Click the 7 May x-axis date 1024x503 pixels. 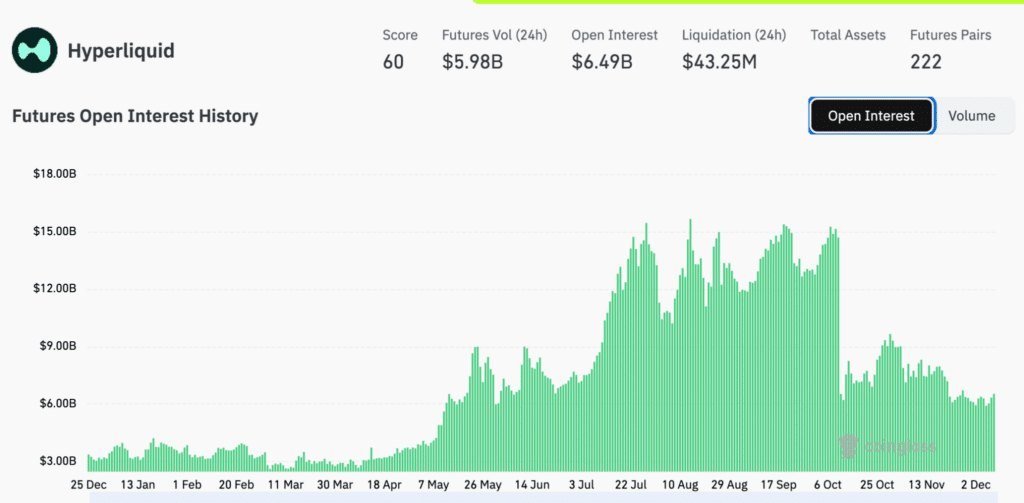pos(434,485)
